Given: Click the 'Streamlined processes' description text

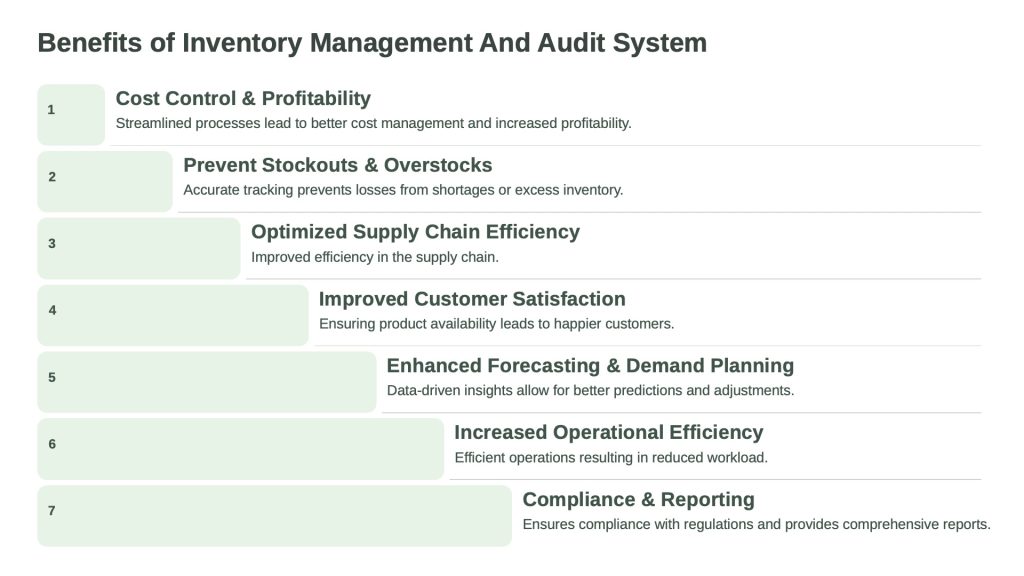Looking at the screenshot, I should coord(373,124).
